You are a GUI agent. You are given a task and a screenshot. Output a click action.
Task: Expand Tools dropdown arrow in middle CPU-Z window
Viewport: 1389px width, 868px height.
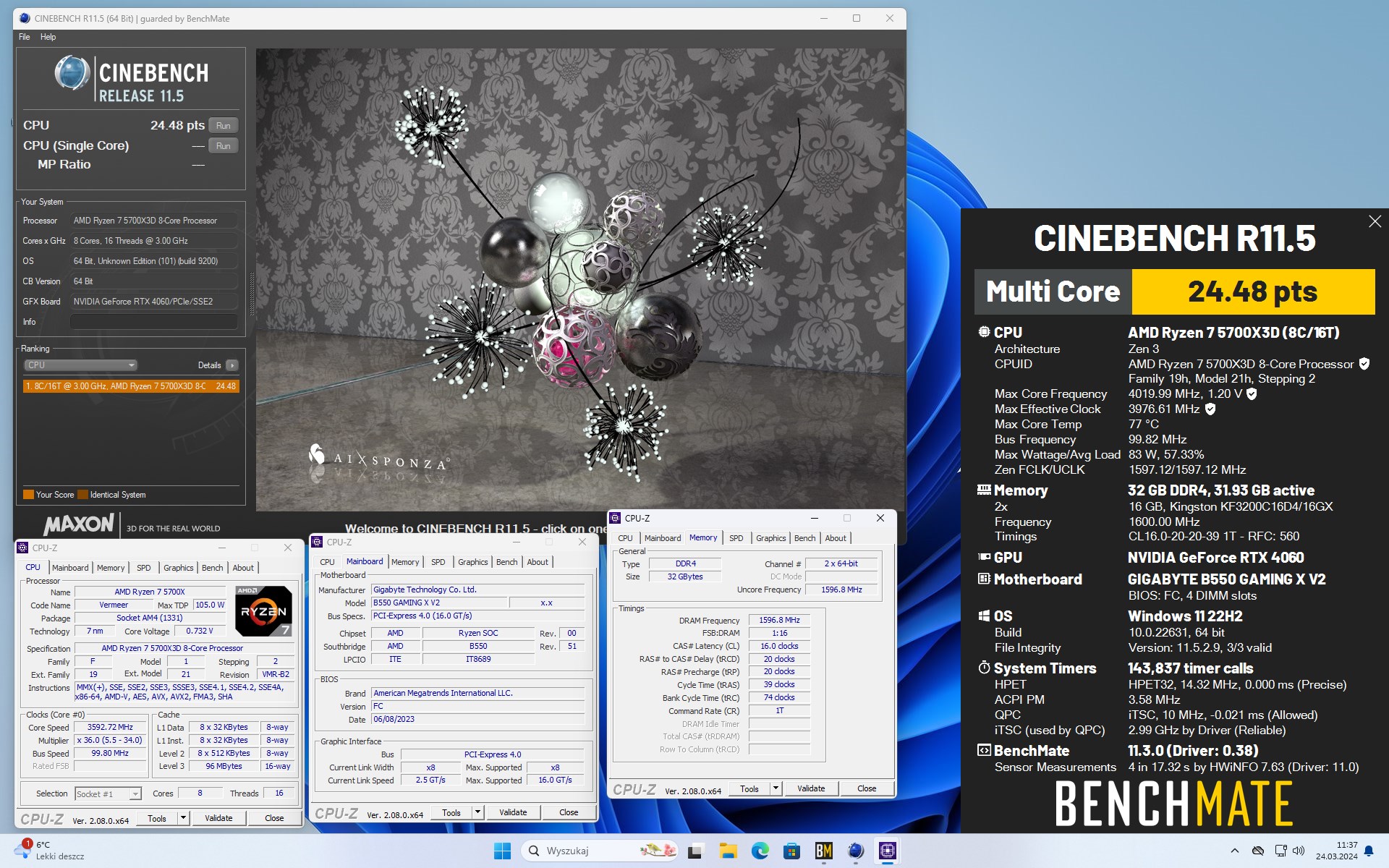click(x=477, y=813)
